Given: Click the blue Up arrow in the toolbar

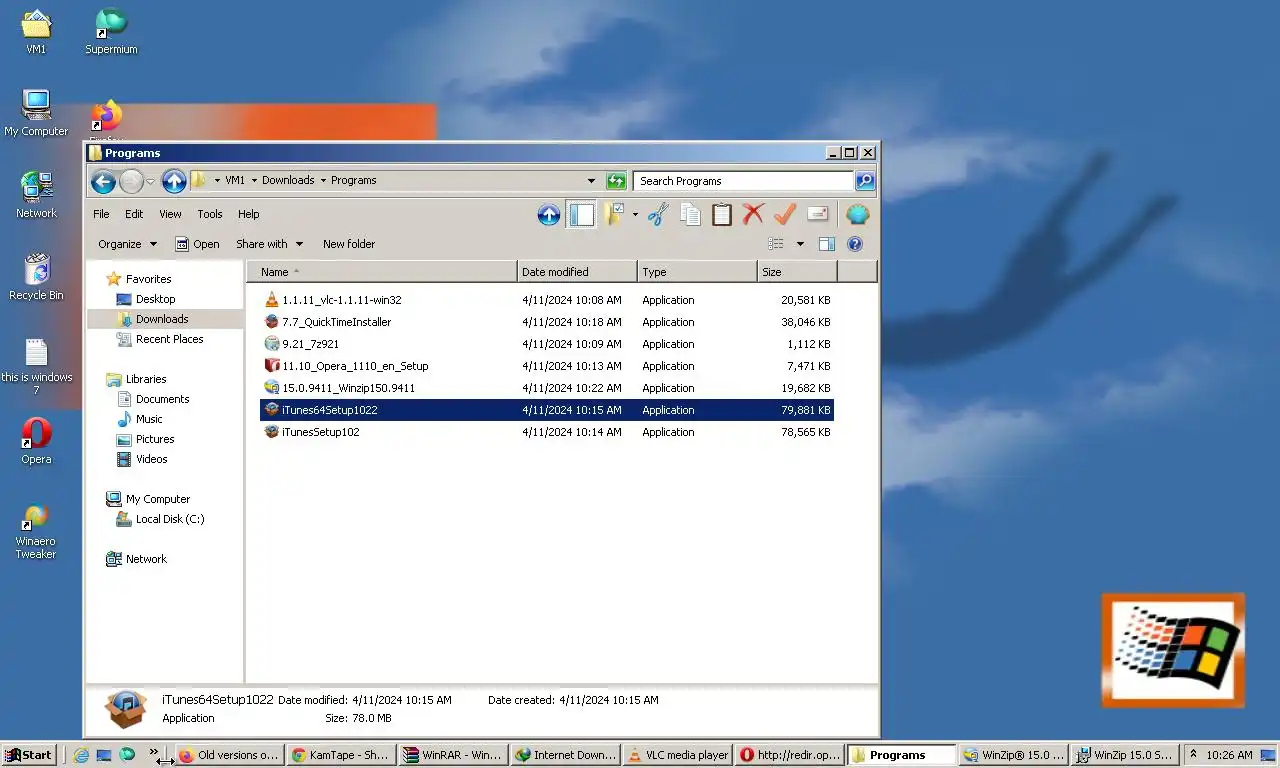Looking at the screenshot, I should (x=549, y=214).
